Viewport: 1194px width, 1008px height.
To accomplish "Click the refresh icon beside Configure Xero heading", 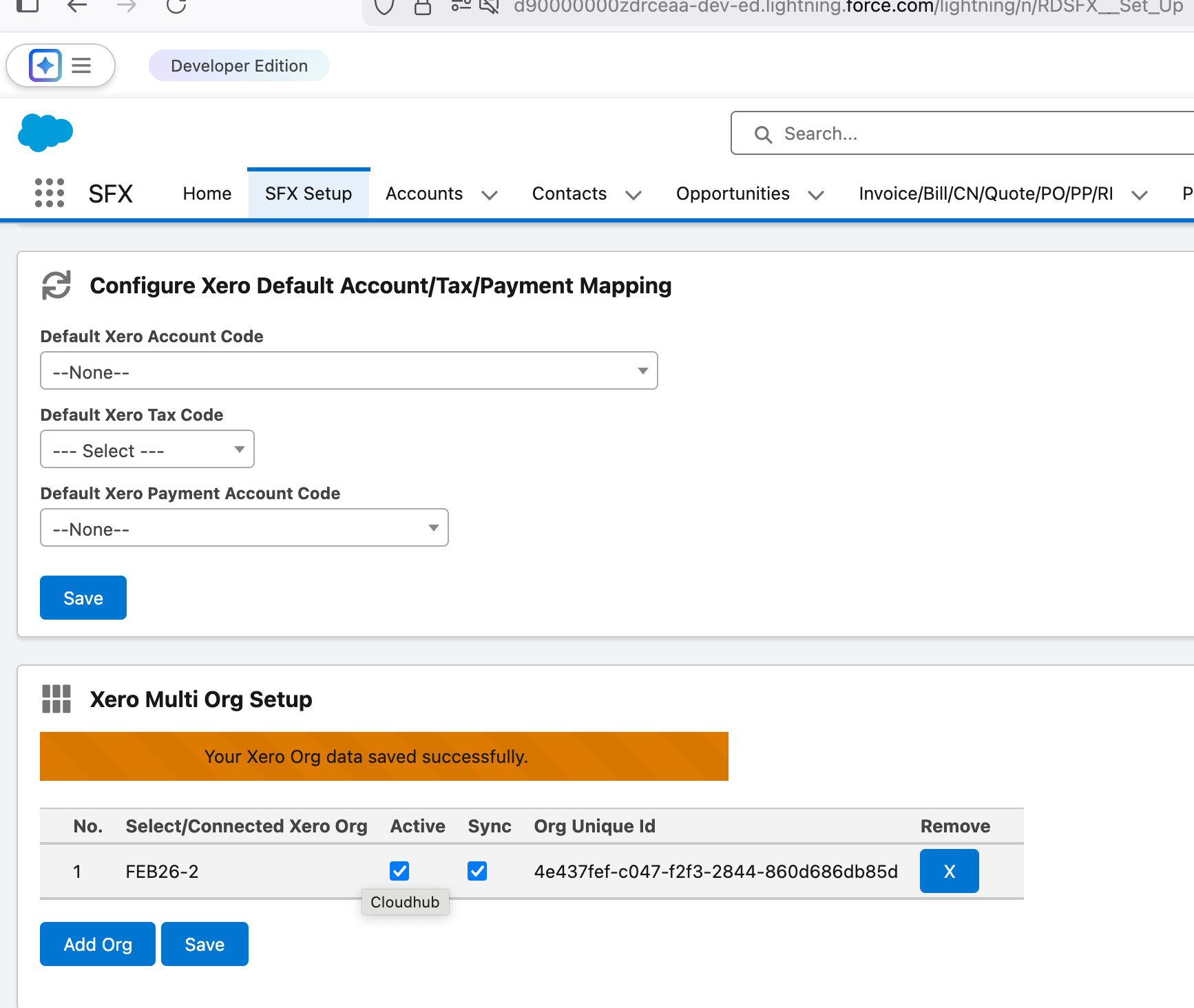I will point(56,285).
